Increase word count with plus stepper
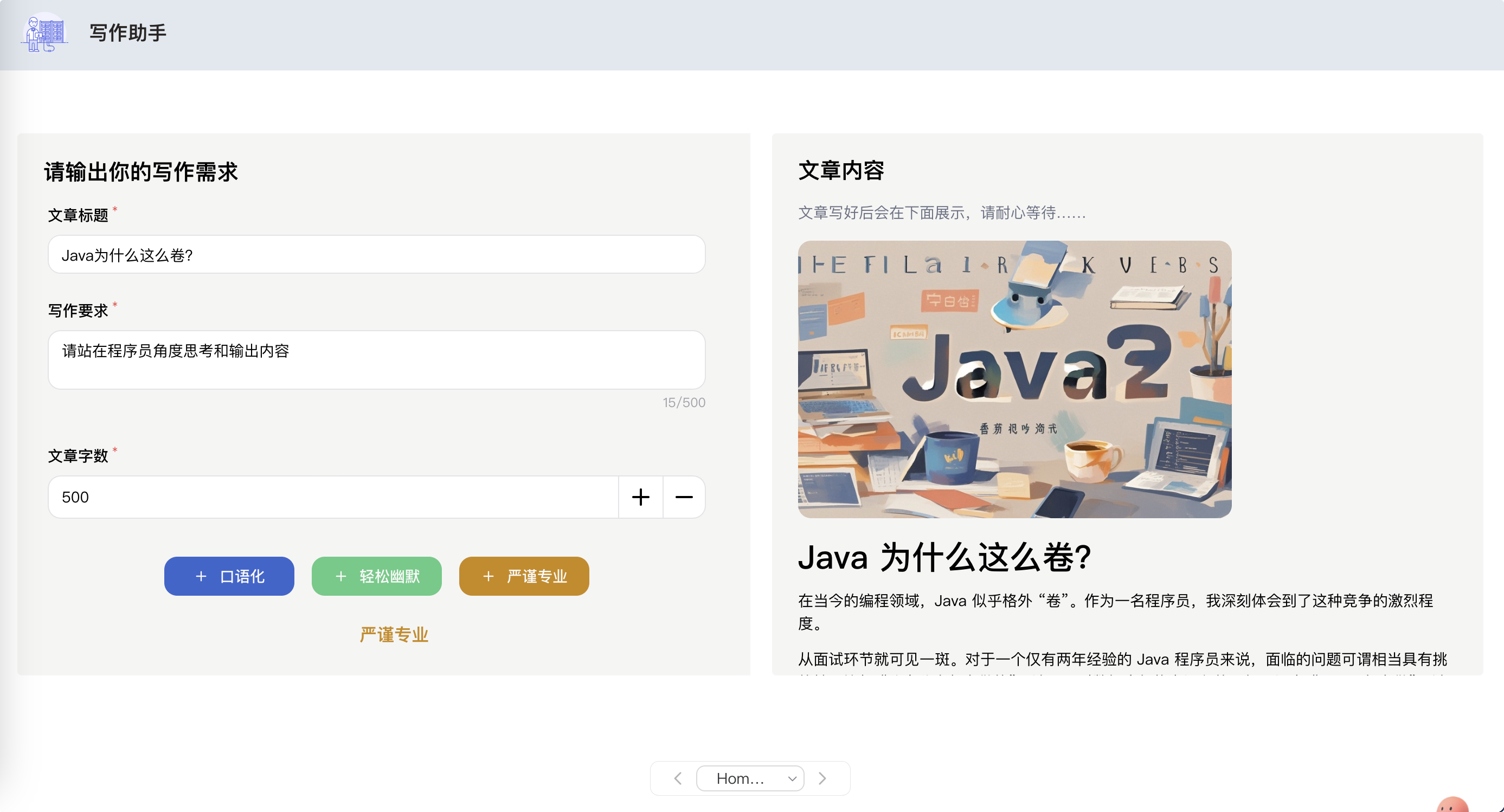The image size is (1504, 812). [x=640, y=498]
